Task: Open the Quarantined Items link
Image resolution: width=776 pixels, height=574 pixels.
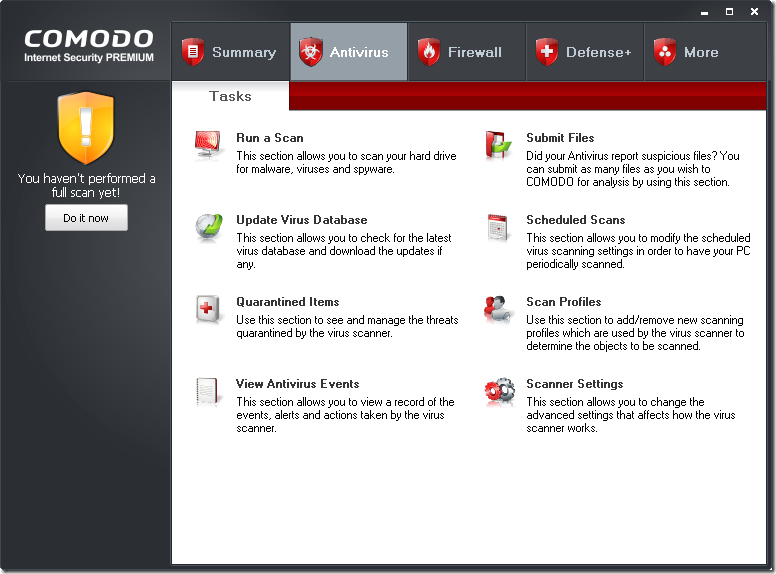Action: [x=288, y=302]
